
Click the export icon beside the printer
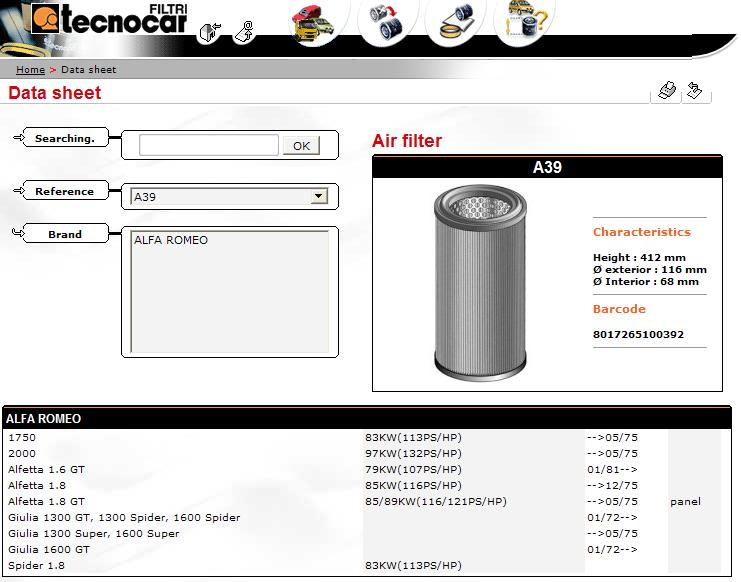coord(695,92)
